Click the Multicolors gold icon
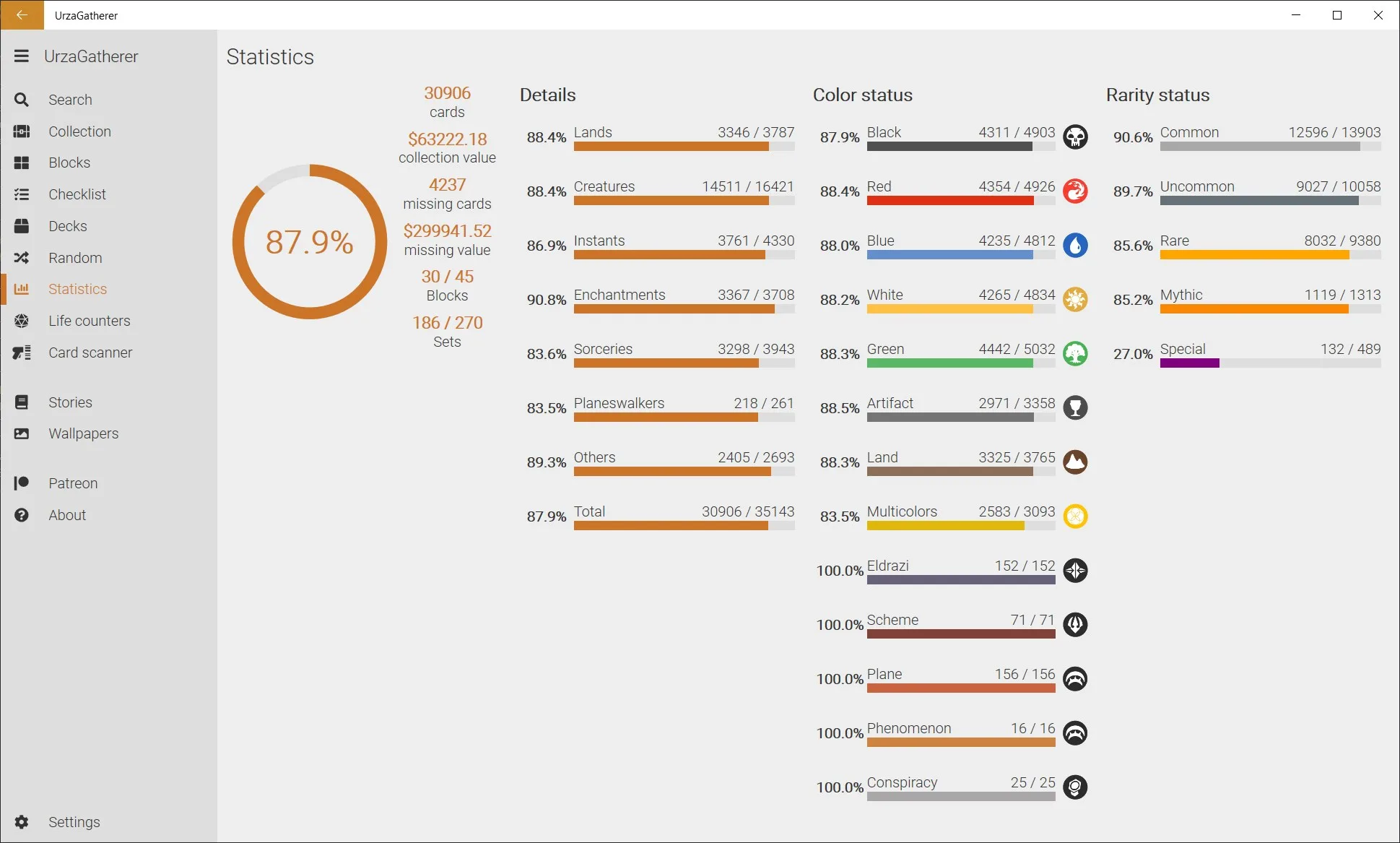1400x843 pixels. (1075, 516)
